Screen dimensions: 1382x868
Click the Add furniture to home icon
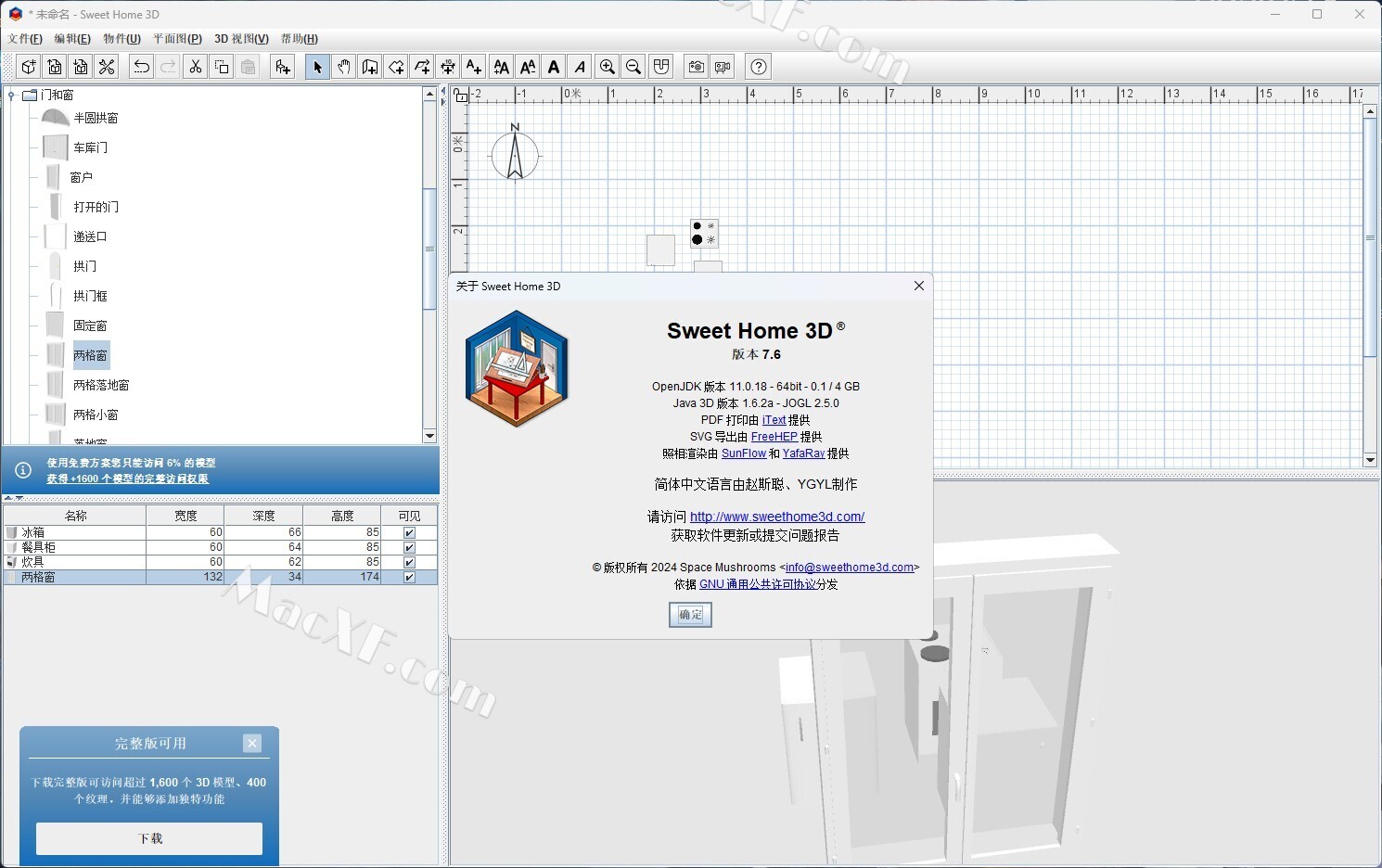click(283, 67)
